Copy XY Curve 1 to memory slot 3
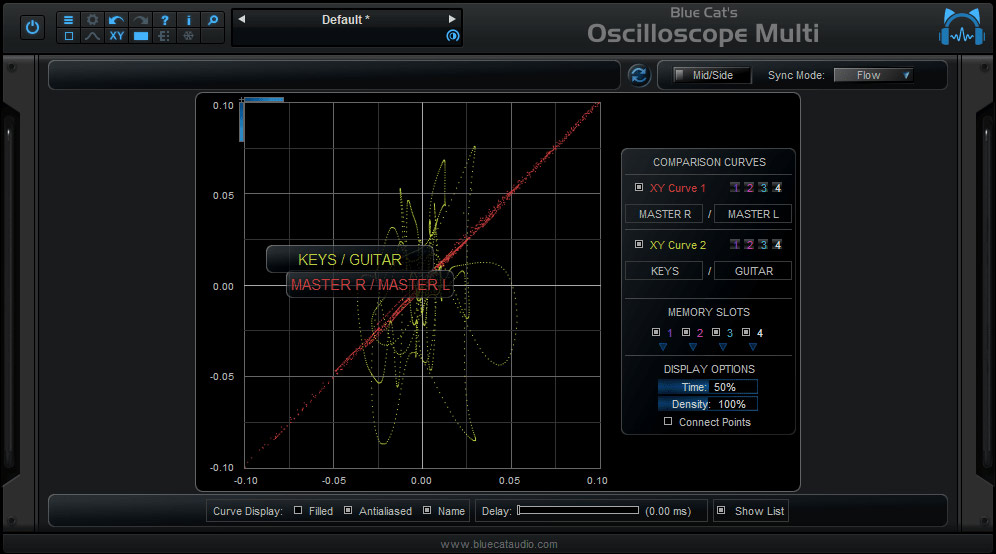This screenshot has height=554, width=996. coord(763,187)
